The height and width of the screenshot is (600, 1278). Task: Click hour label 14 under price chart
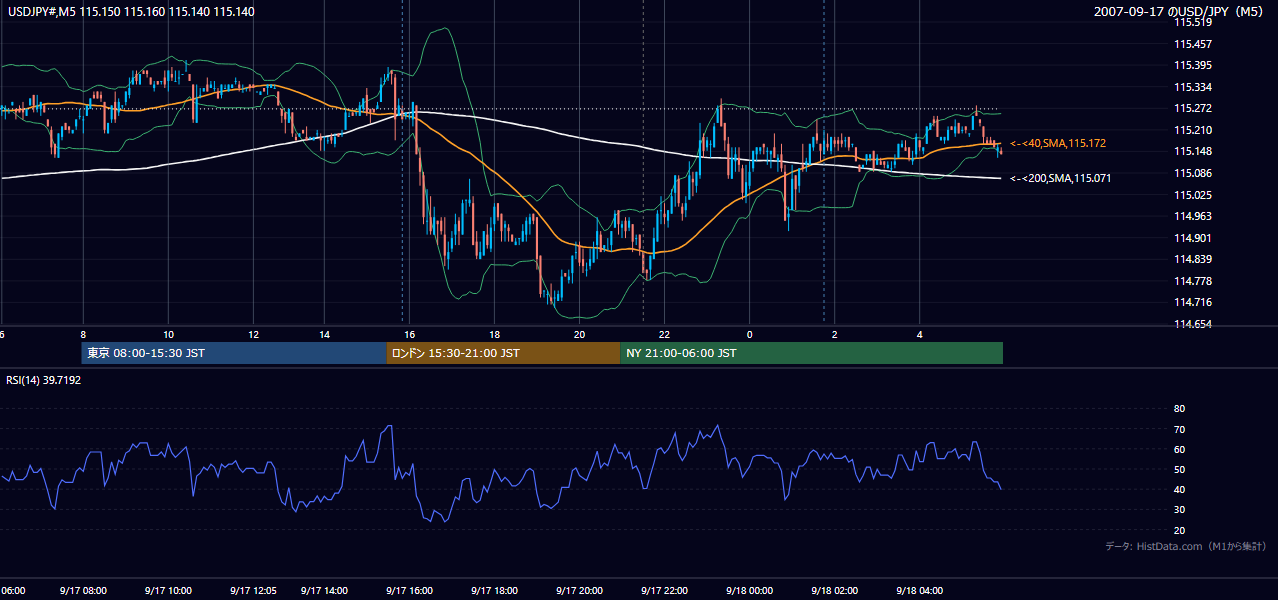tap(324, 334)
